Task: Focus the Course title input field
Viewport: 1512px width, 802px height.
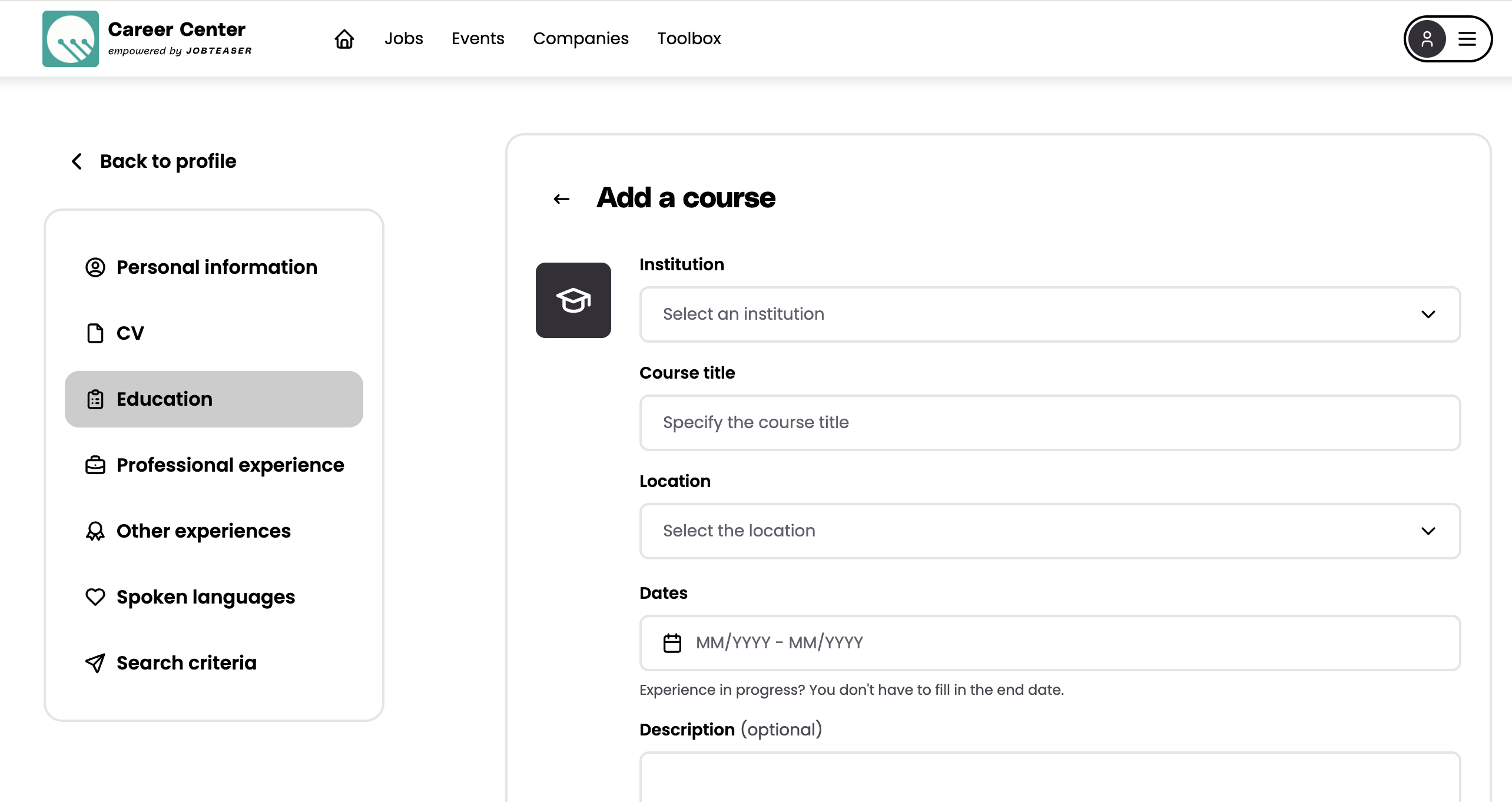Action: click(1049, 423)
